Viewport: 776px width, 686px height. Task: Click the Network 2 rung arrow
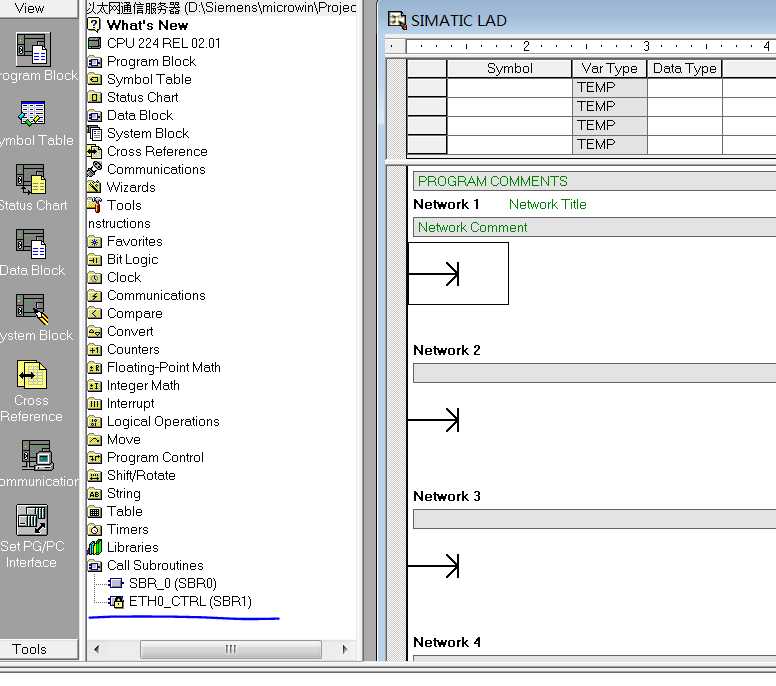point(434,420)
